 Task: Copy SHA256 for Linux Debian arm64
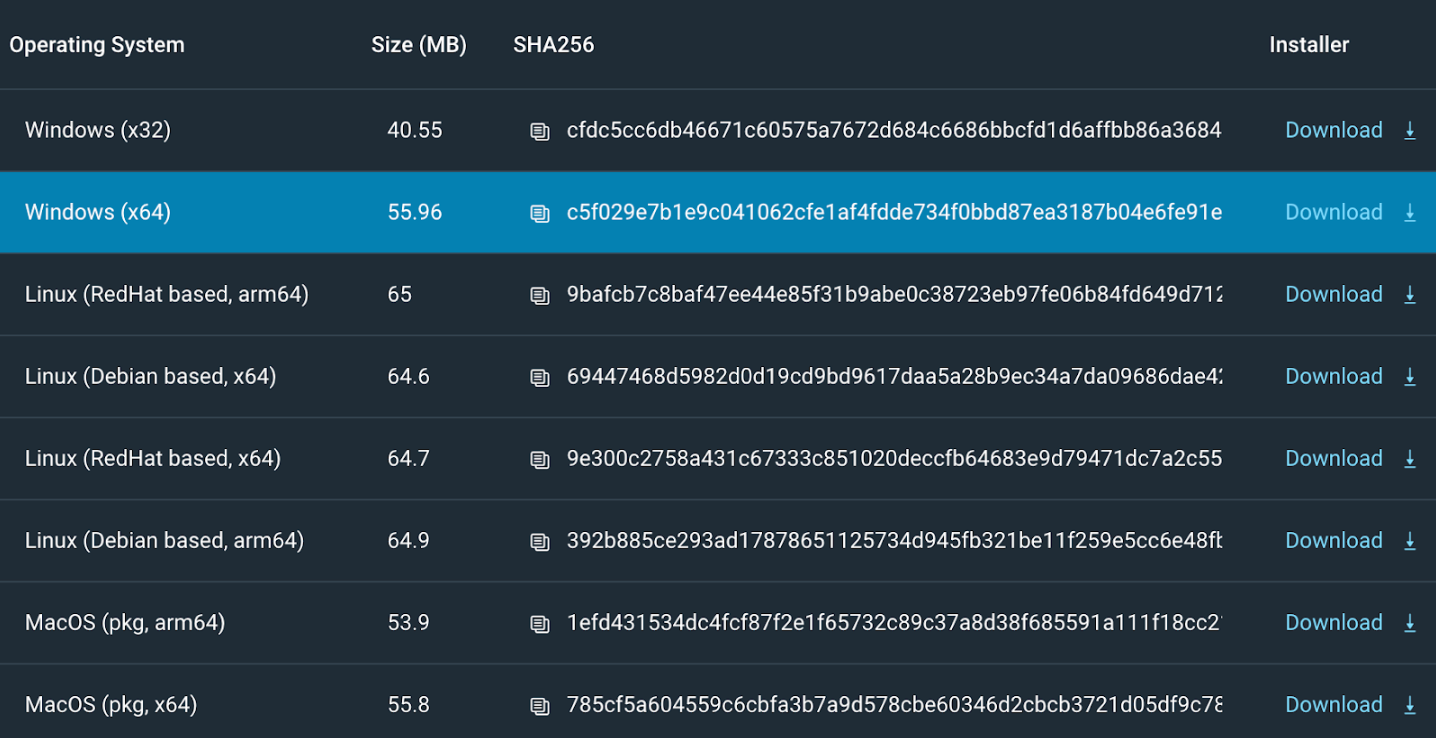pyautogui.click(x=540, y=541)
